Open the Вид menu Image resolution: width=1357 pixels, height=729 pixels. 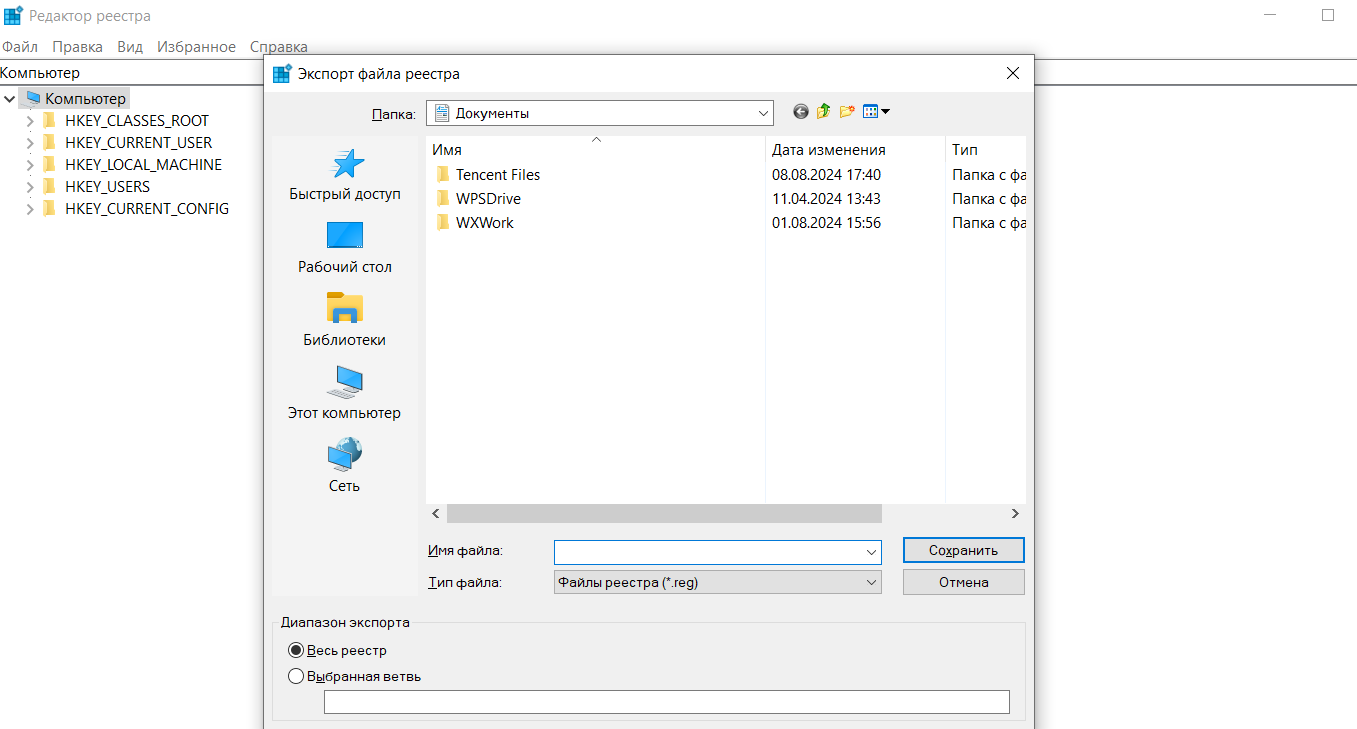tap(130, 47)
